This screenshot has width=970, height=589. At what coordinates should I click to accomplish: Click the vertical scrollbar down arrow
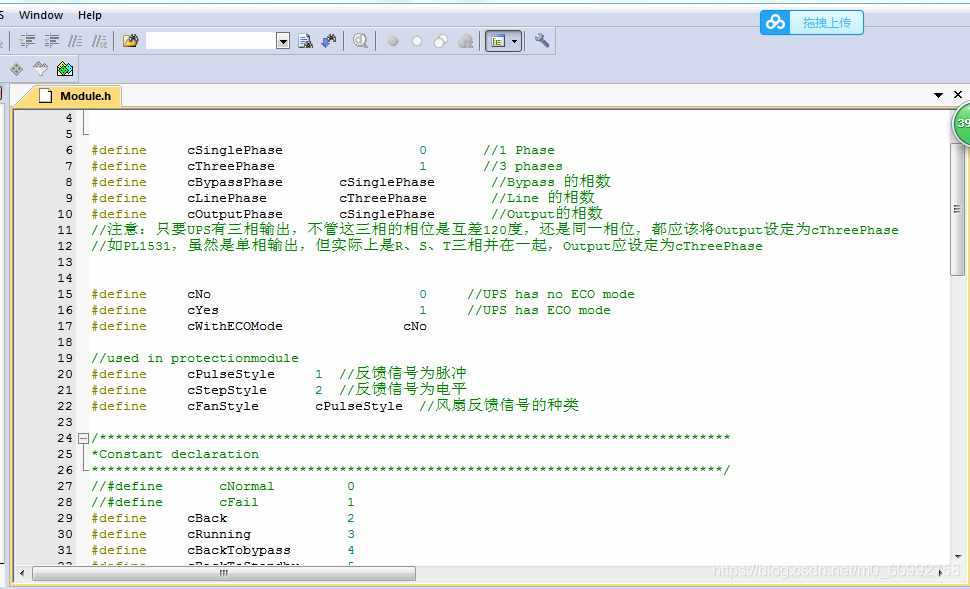(958, 556)
